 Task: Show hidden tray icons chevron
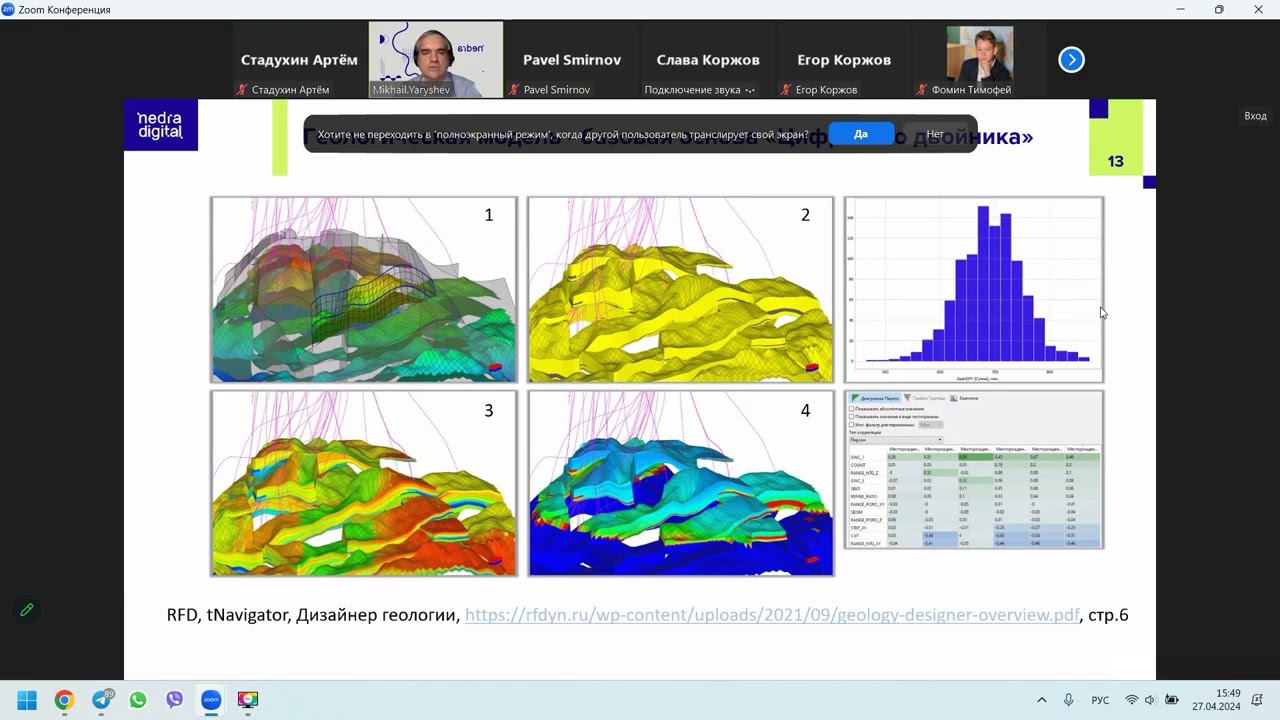point(1041,700)
